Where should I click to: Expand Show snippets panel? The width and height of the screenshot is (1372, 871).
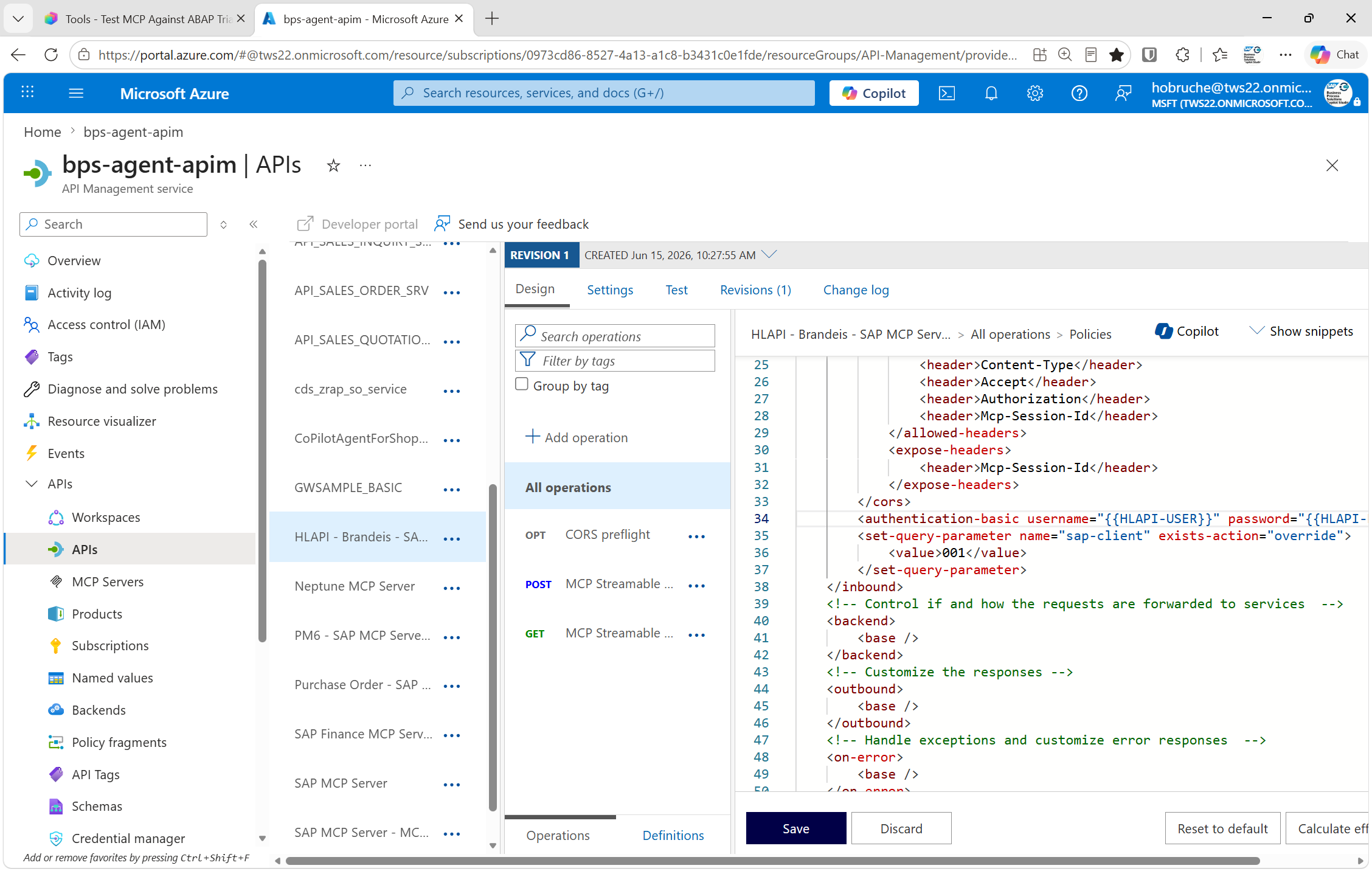click(1301, 331)
